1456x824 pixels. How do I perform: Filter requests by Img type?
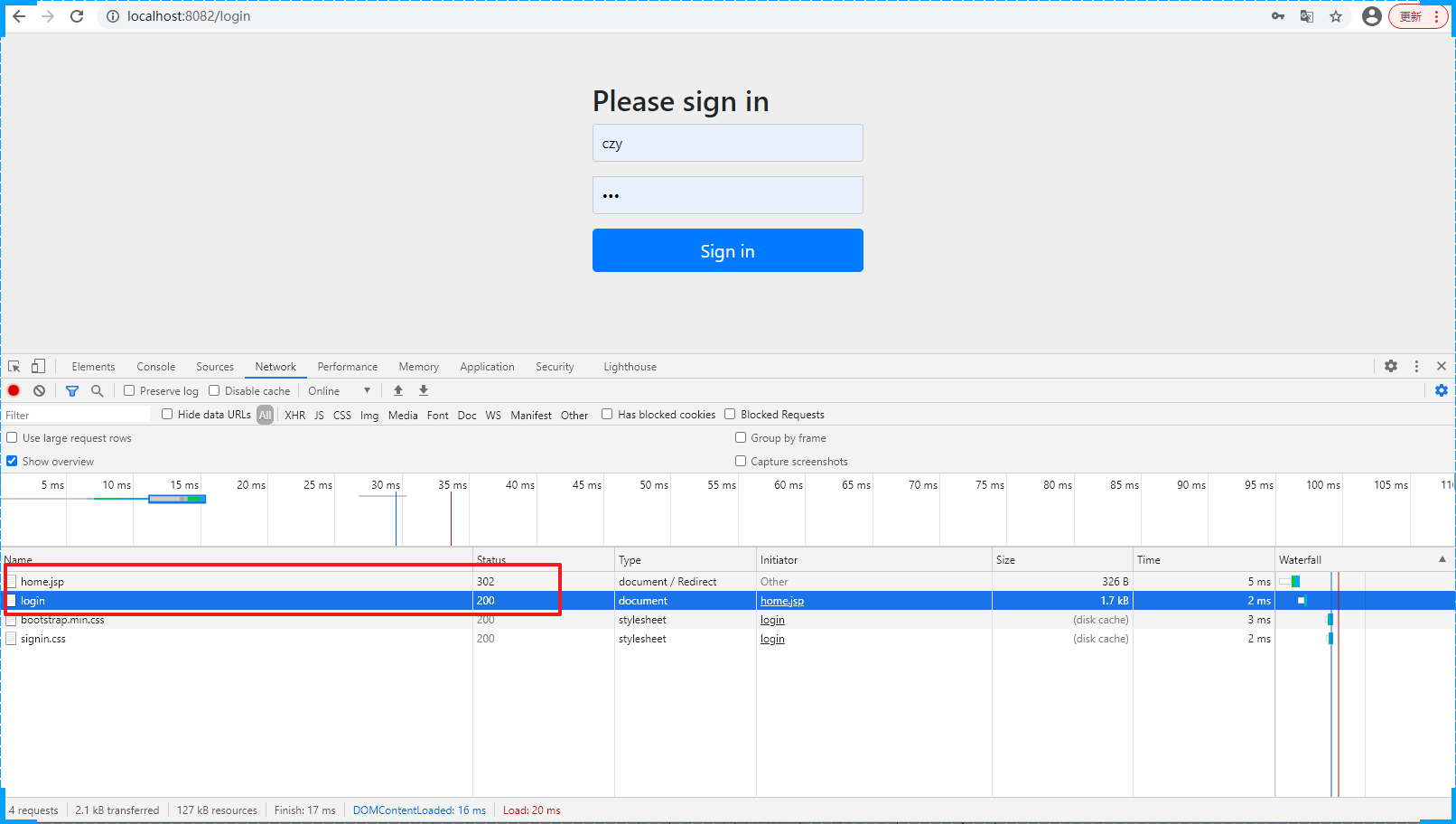click(369, 415)
